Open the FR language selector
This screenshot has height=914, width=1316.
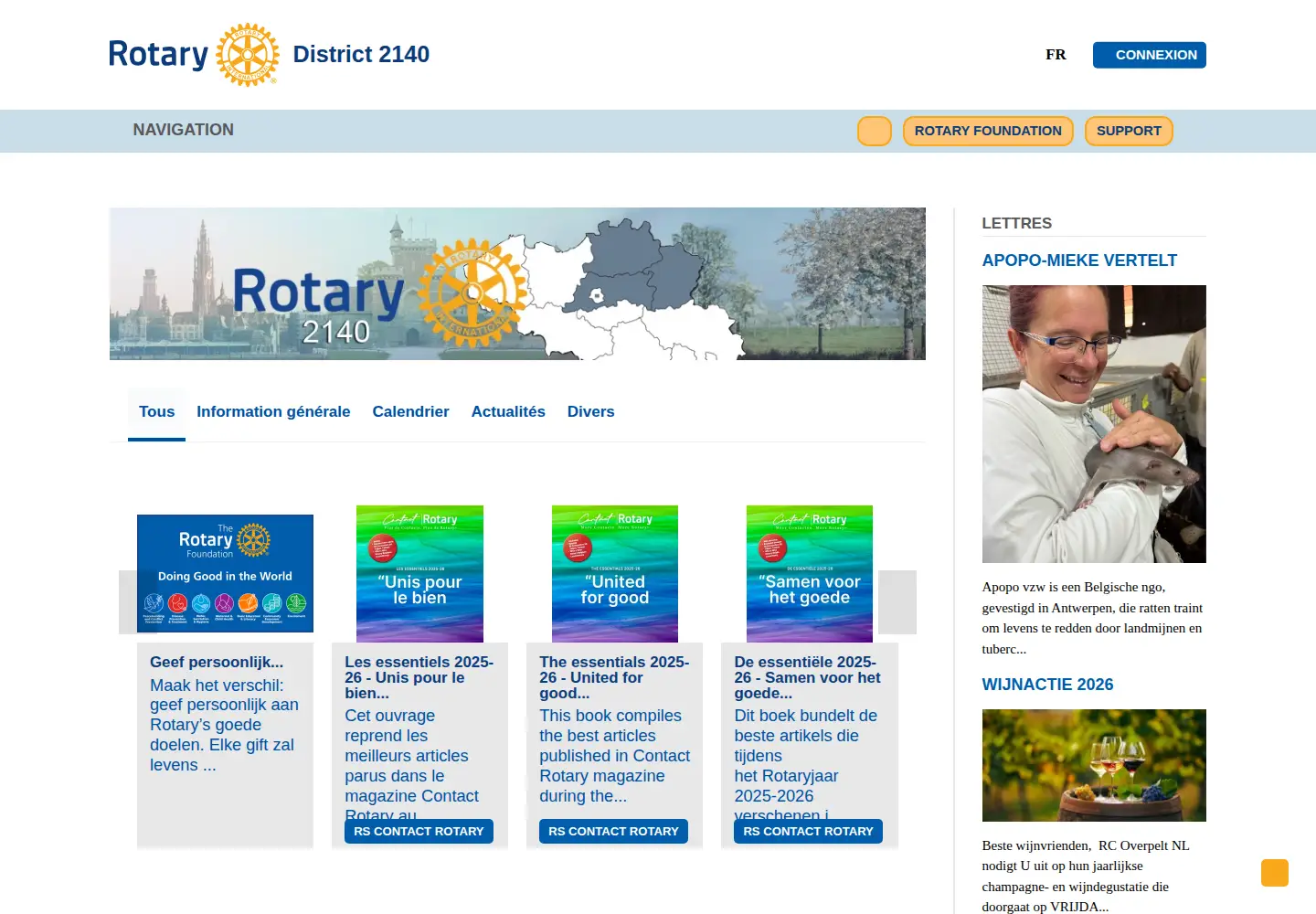(1056, 55)
